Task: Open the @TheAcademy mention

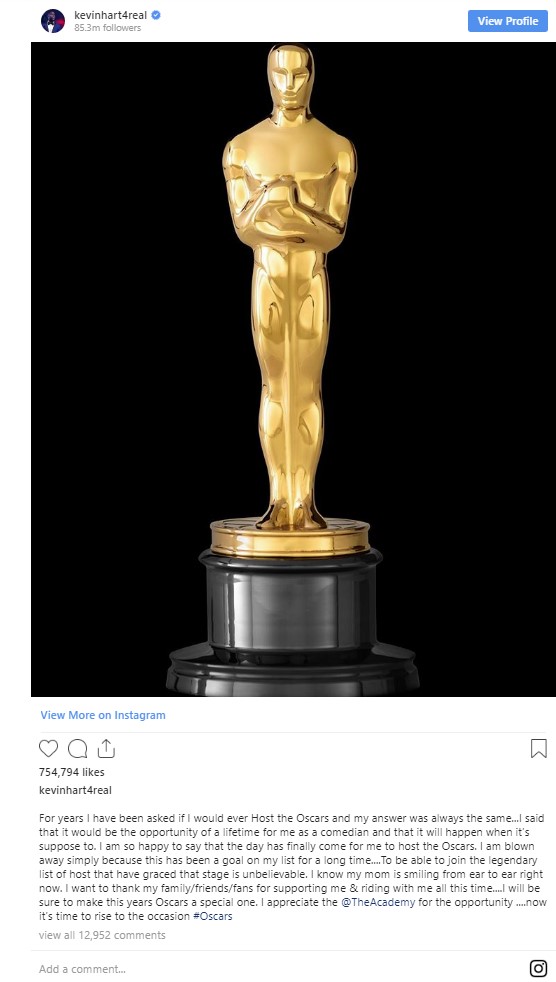Action: (378, 902)
